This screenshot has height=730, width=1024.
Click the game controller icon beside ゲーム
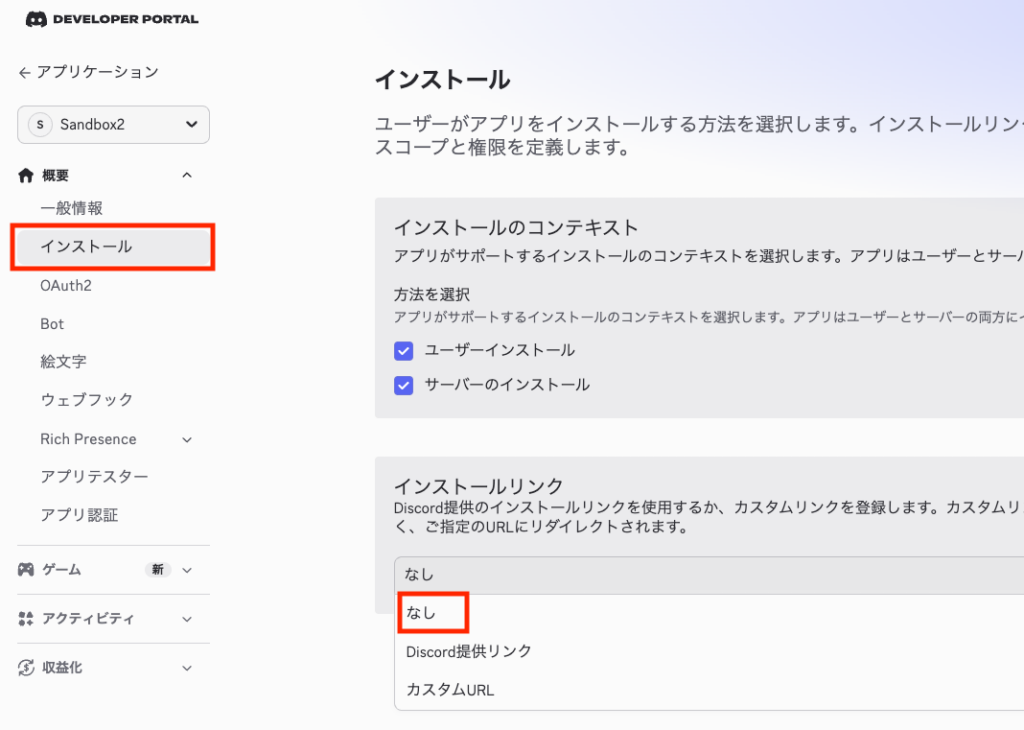pos(26,569)
